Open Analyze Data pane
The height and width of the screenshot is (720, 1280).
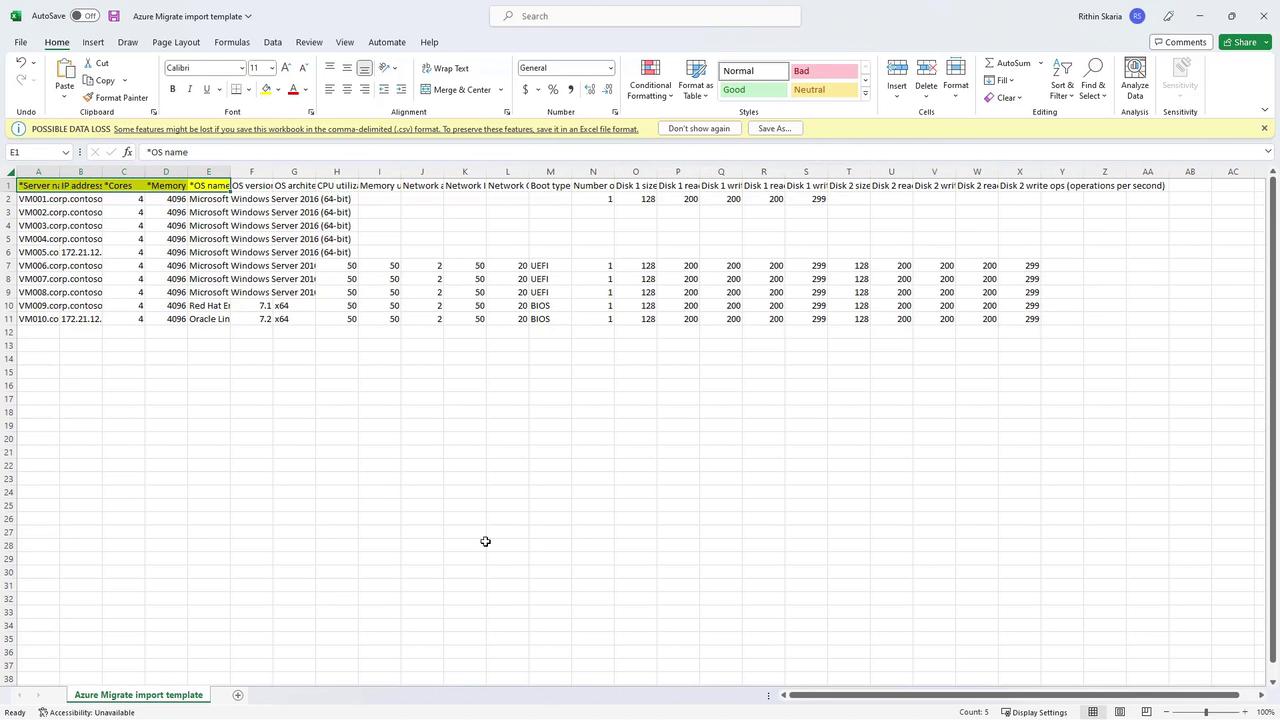click(1135, 79)
